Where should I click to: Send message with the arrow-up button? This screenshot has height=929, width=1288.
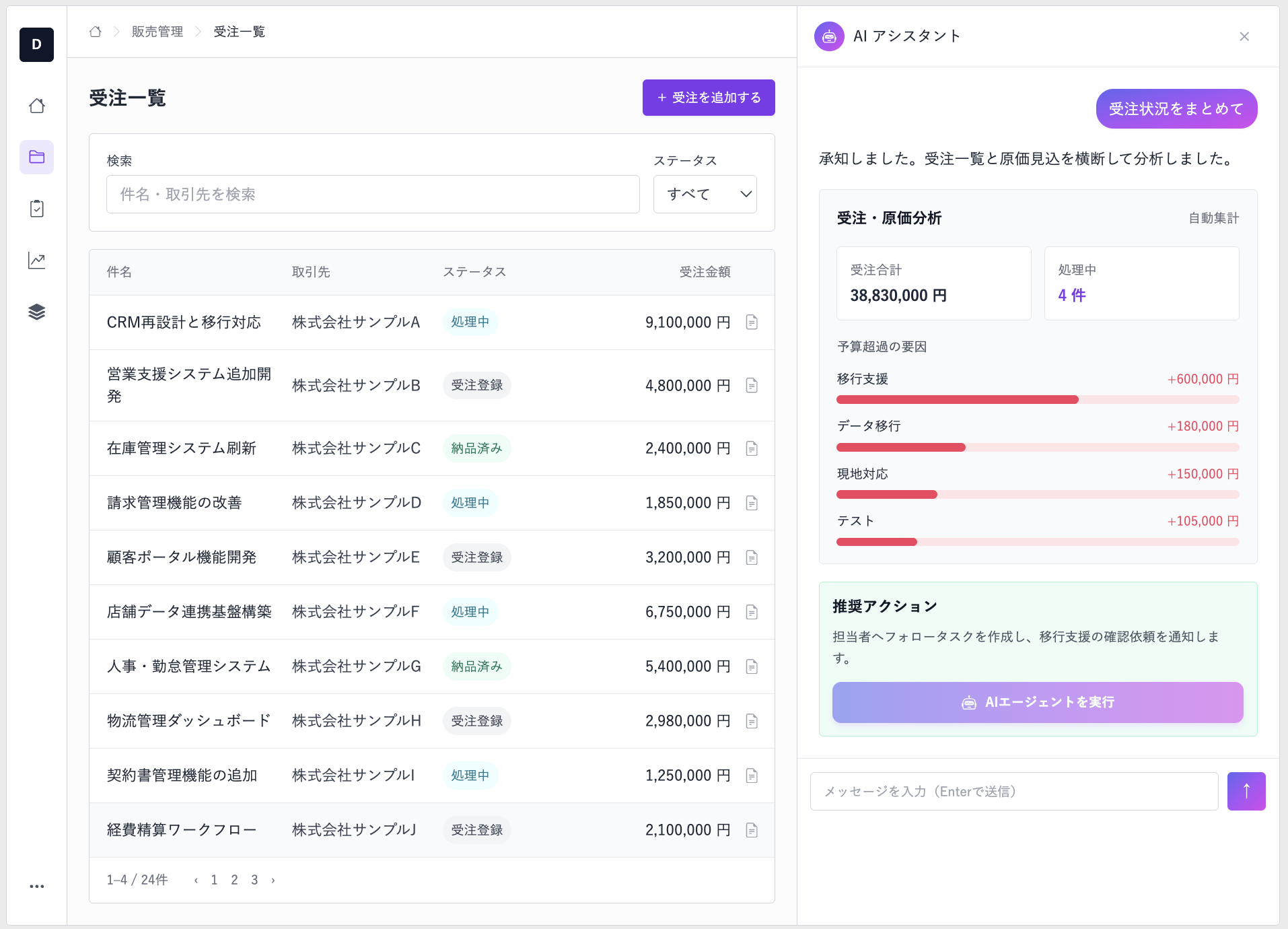tap(1246, 791)
